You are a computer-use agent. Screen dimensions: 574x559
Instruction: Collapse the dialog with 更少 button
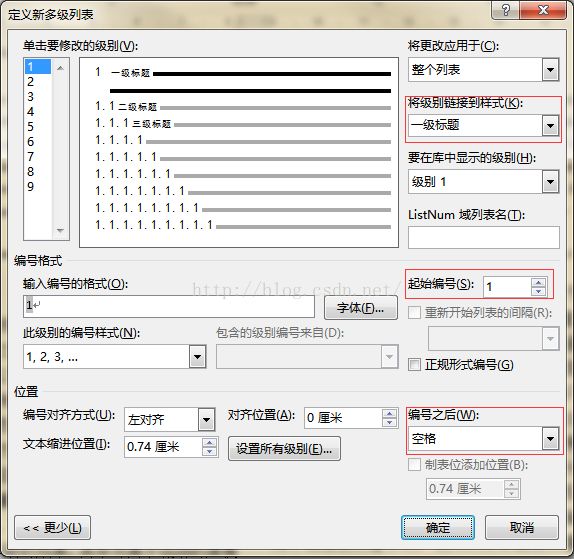tap(52, 528)
